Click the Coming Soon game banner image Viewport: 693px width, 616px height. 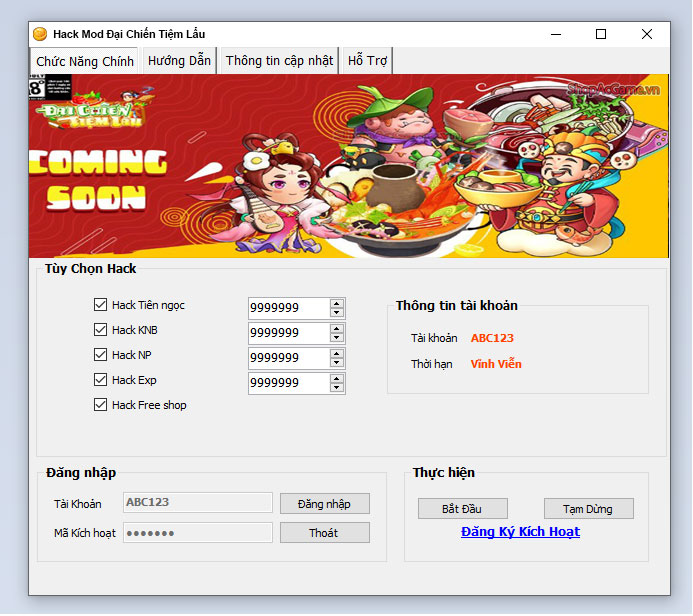click(349, 166)
